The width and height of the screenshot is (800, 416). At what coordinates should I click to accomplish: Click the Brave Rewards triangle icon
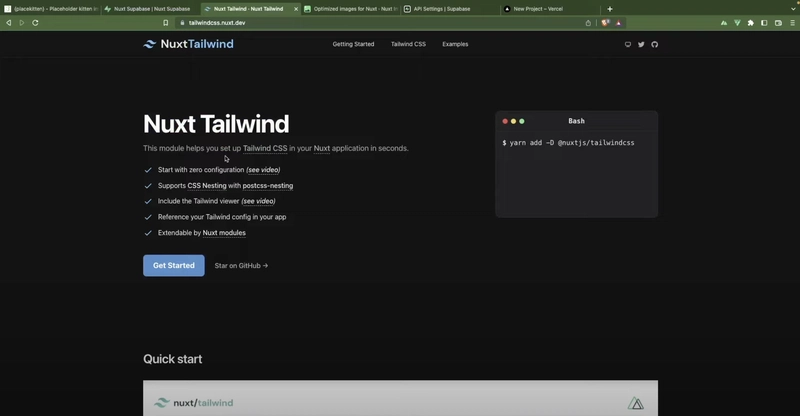pyautogui.click(x=618, y=23)
